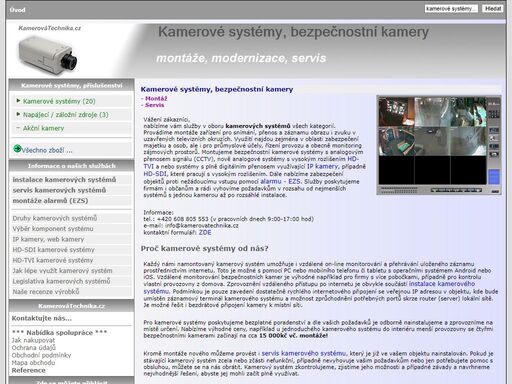Open Kamerové systémy (20) category
The image size is (512, 384).
click(59, 101)
